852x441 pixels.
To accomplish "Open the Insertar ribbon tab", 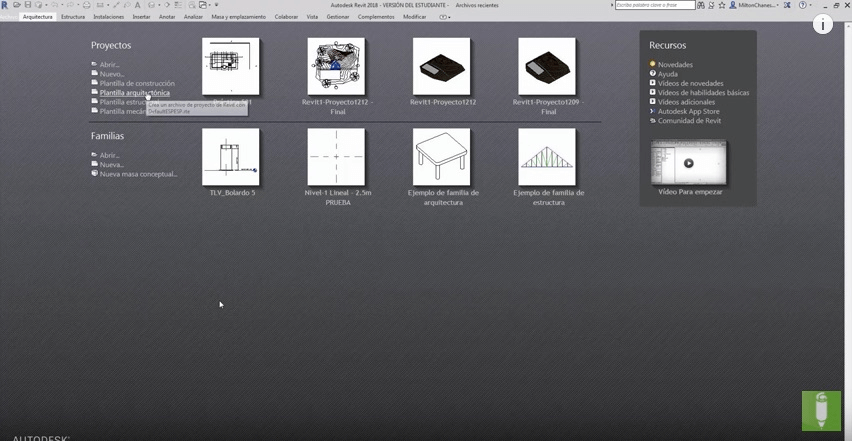I will (141, 17).
